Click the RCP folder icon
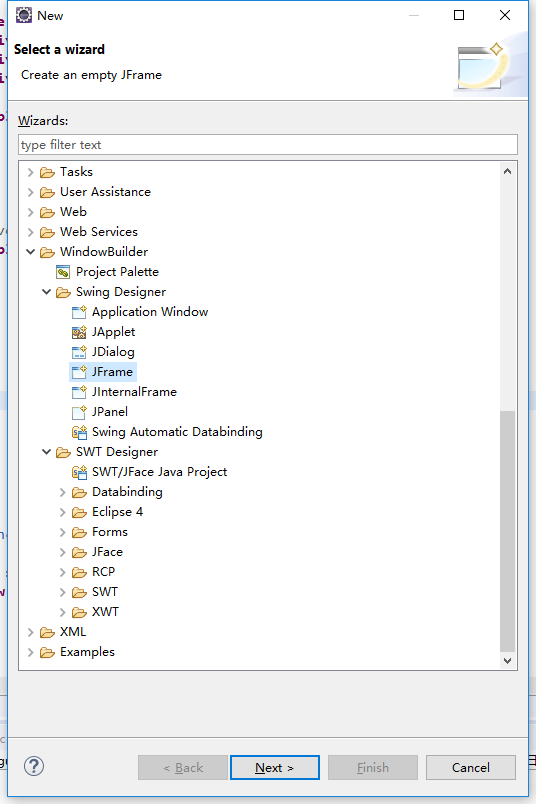 79,572
